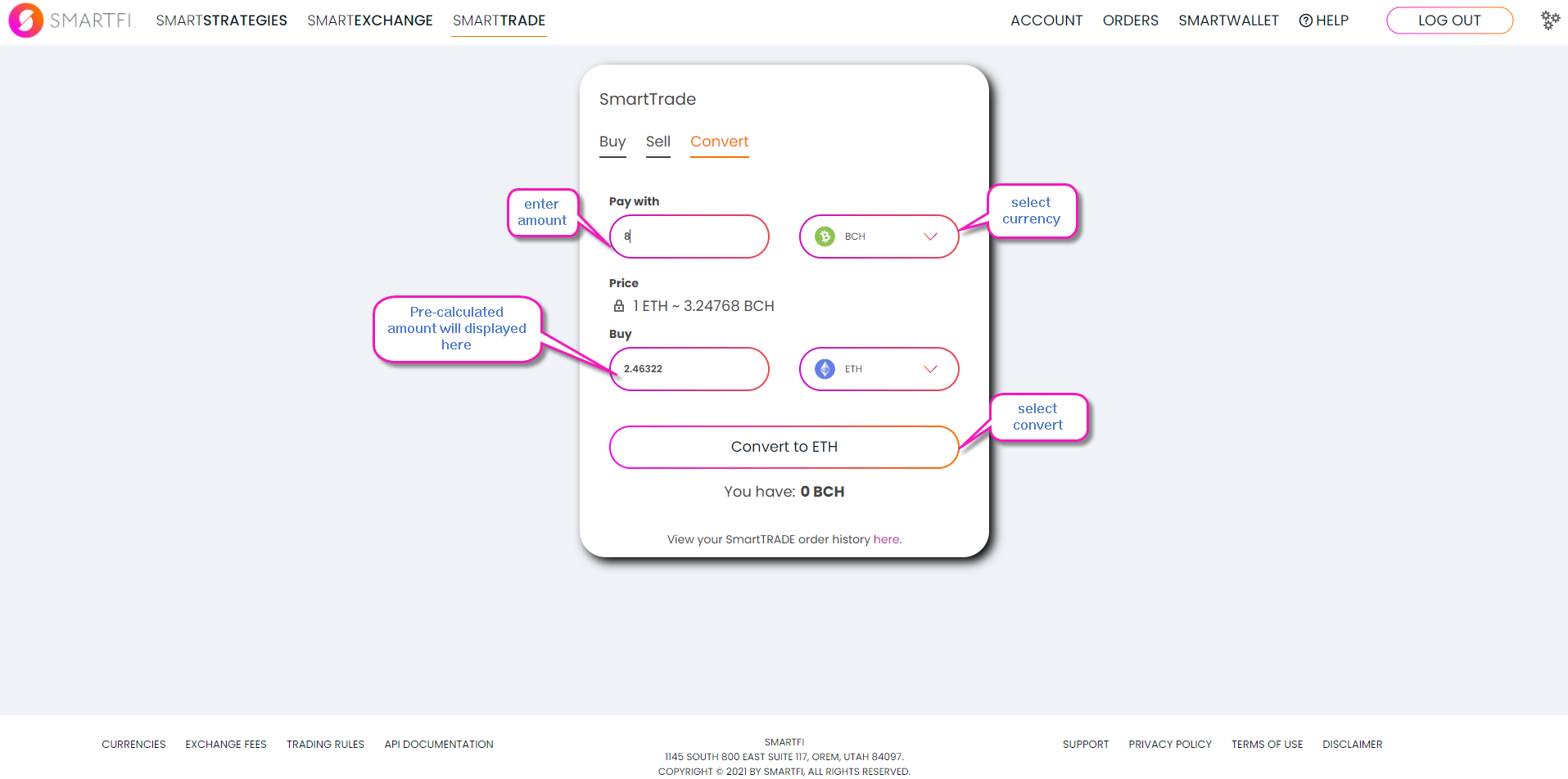Open Support footer link

[x=1086, y=745]
